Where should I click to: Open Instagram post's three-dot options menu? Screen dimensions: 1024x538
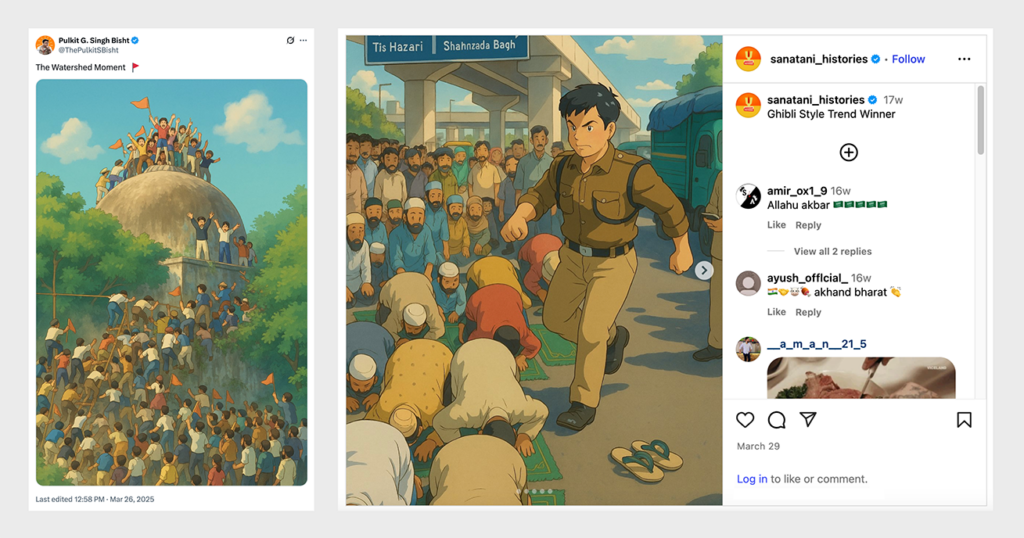964,59
